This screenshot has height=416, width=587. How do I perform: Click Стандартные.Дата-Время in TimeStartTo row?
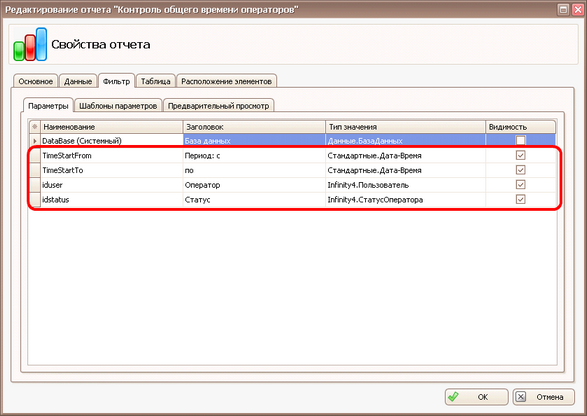[405, 170]
